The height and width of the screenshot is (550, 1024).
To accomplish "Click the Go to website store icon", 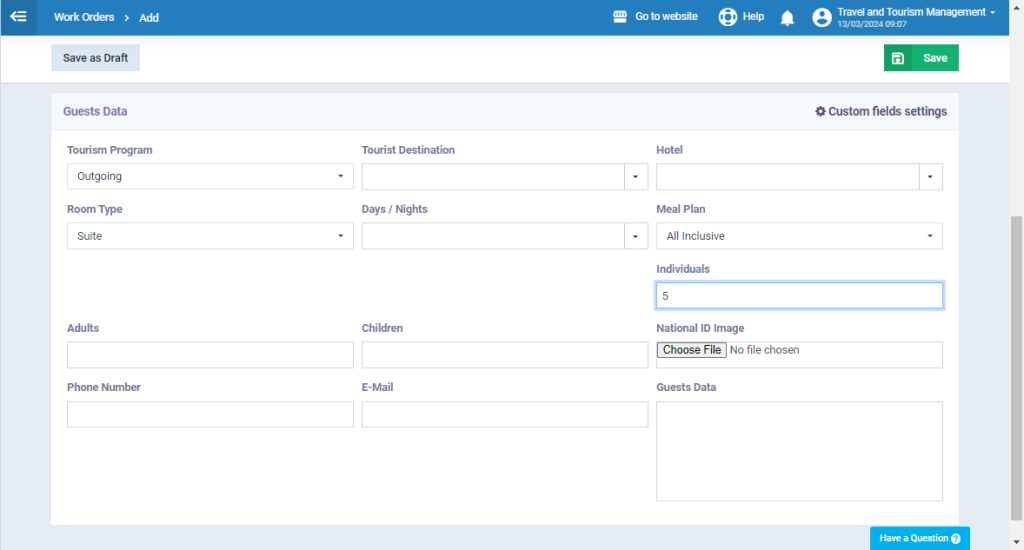I will 620,17.
